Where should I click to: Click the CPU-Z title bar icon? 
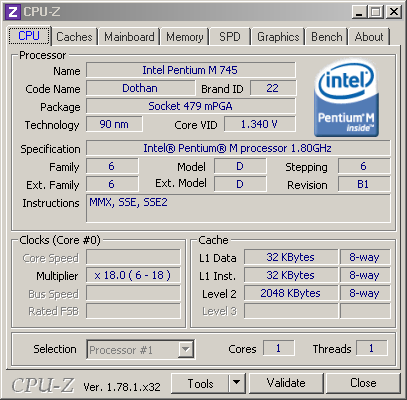tap(13, 12)
